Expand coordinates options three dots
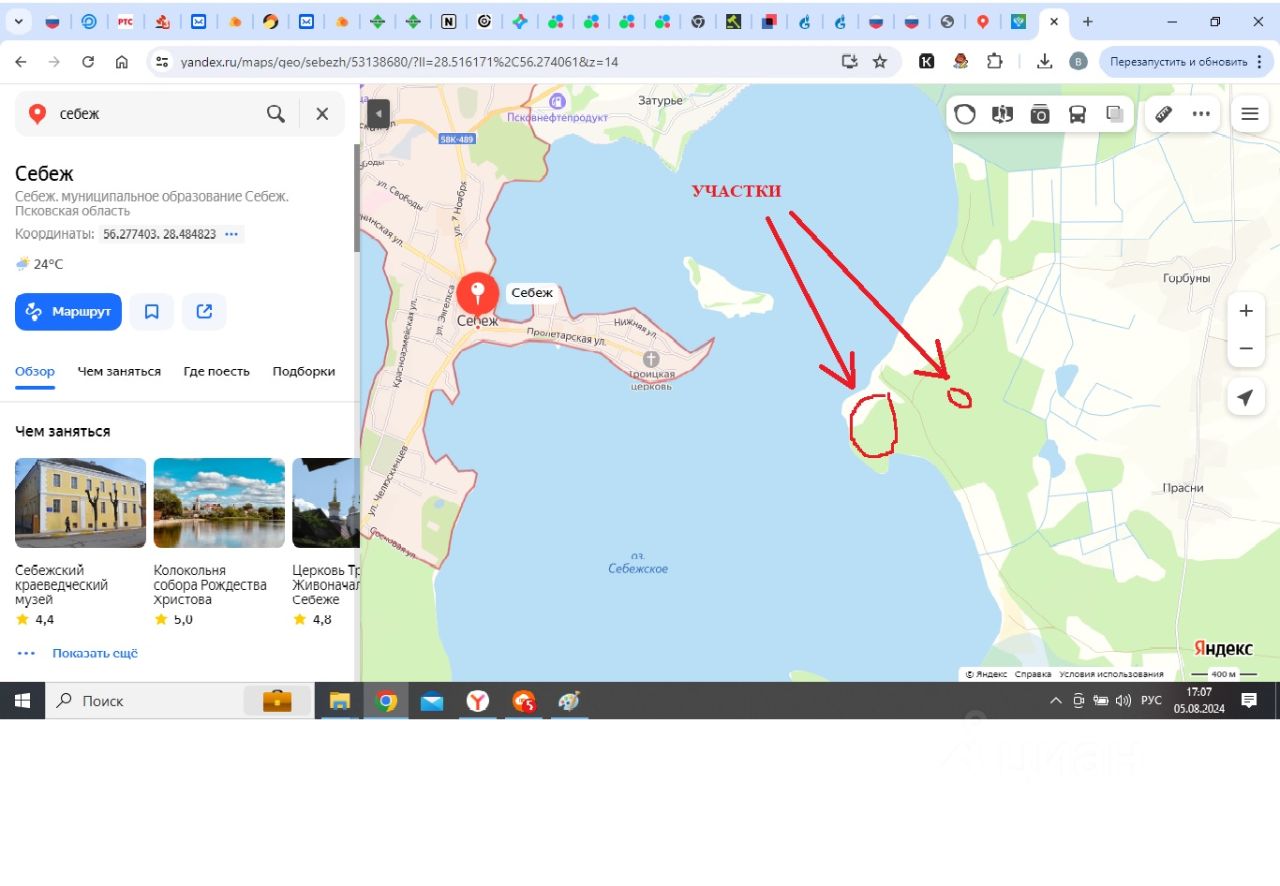The image size is (1280, 886). tap(232, 234)
